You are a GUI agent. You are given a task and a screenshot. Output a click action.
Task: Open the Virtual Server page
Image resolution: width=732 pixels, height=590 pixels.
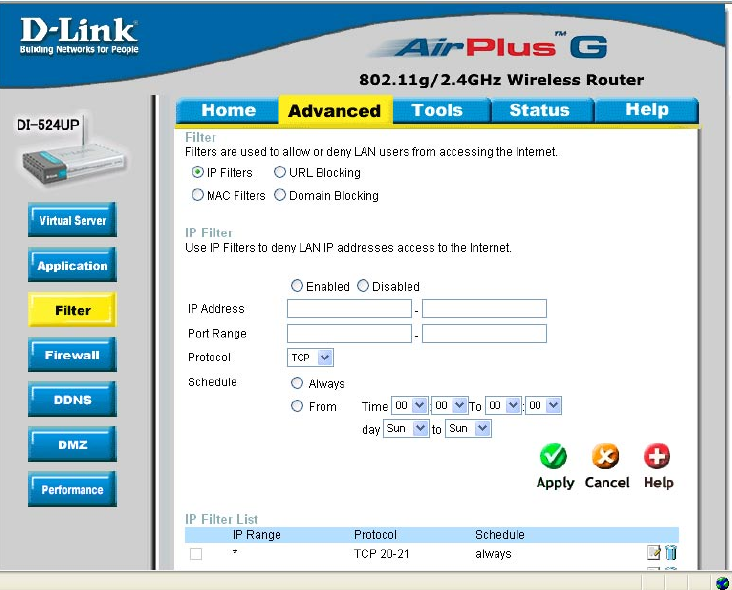point(72,220)
